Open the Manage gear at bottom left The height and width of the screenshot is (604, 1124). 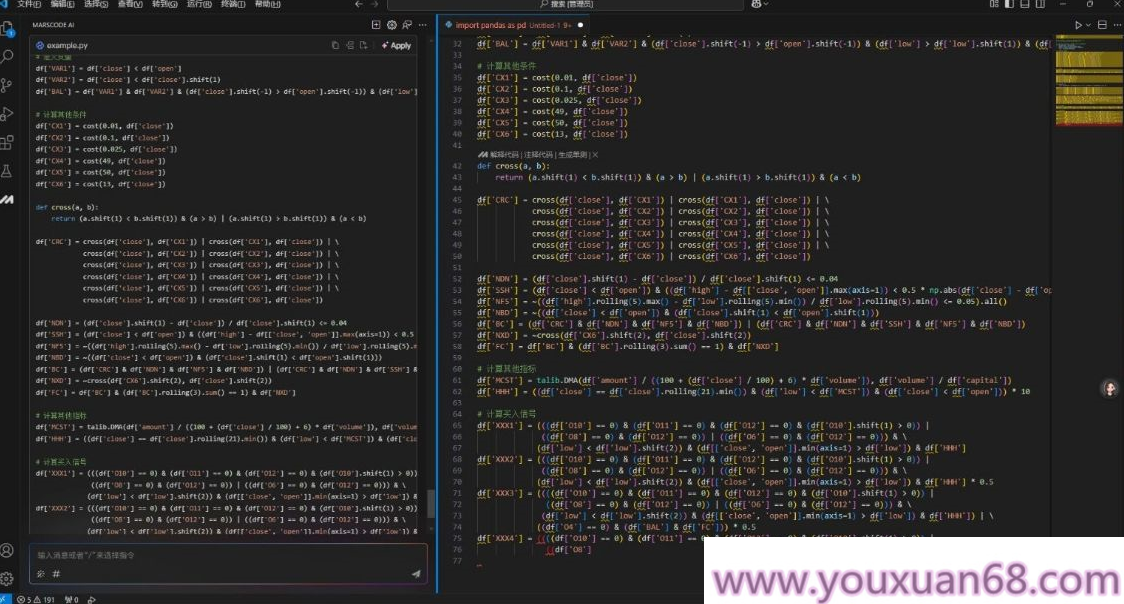tap(7, 579)
